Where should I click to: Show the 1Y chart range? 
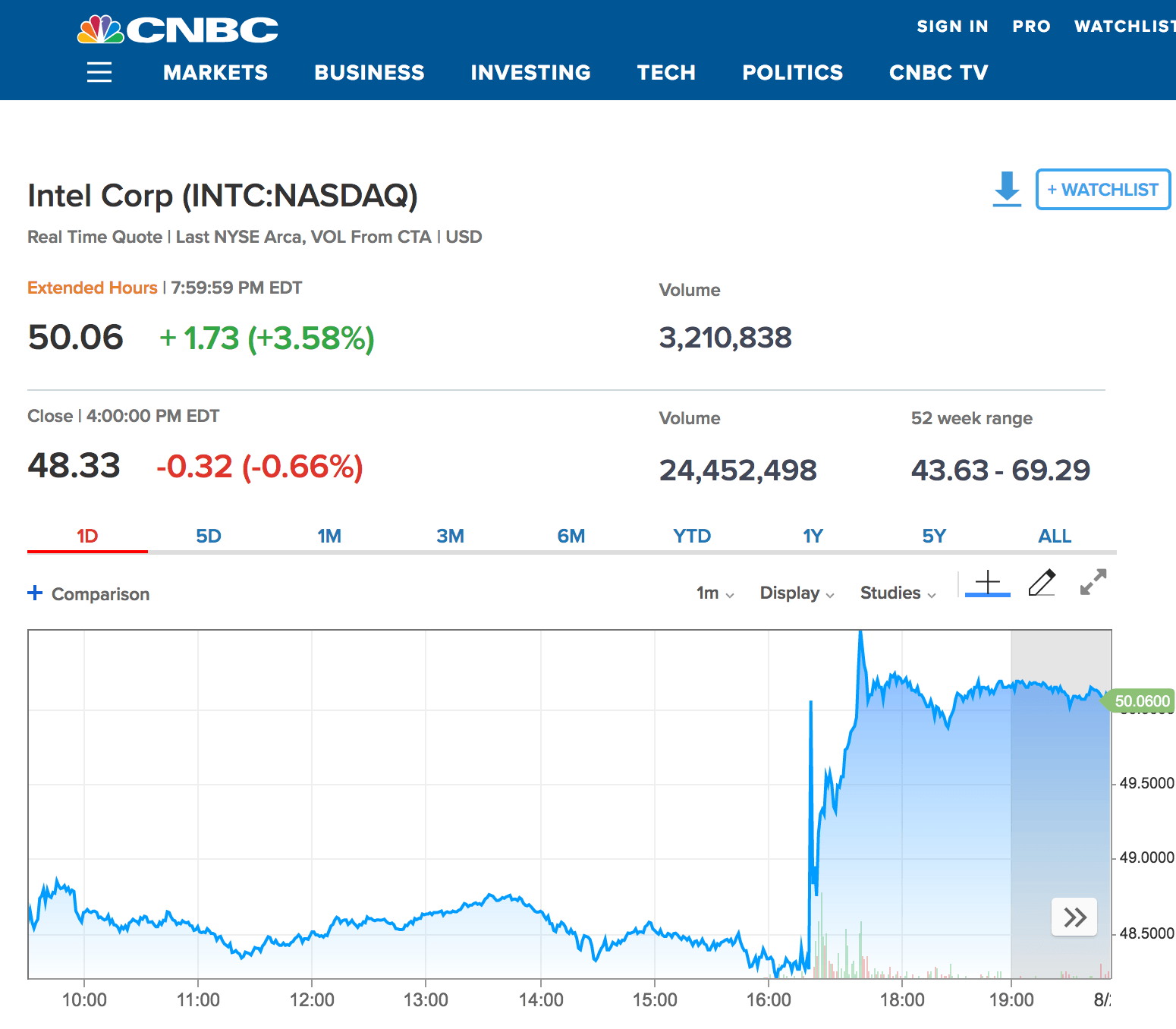[813, 537]
